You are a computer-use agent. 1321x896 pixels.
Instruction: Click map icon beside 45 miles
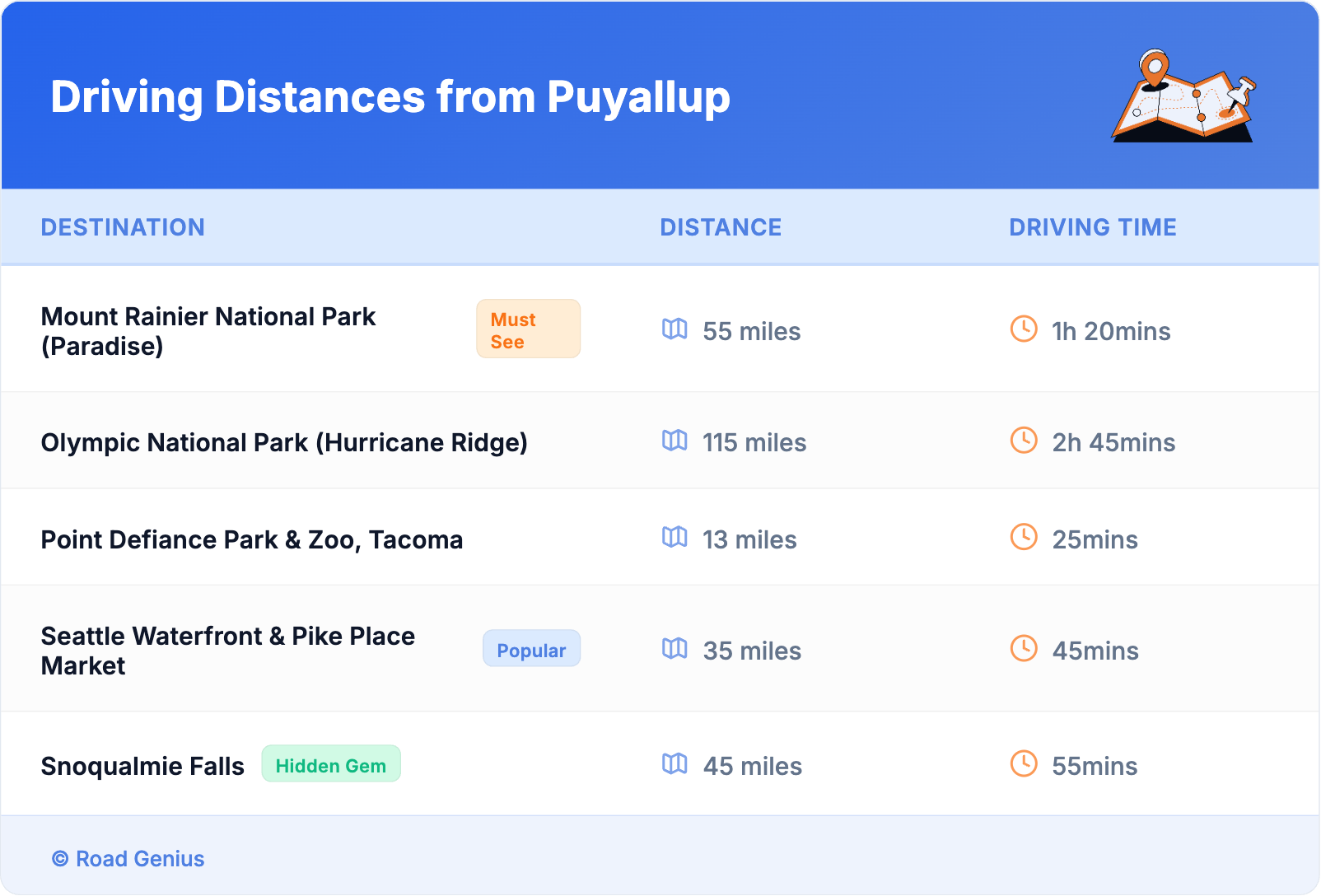[x=675, y=764]
